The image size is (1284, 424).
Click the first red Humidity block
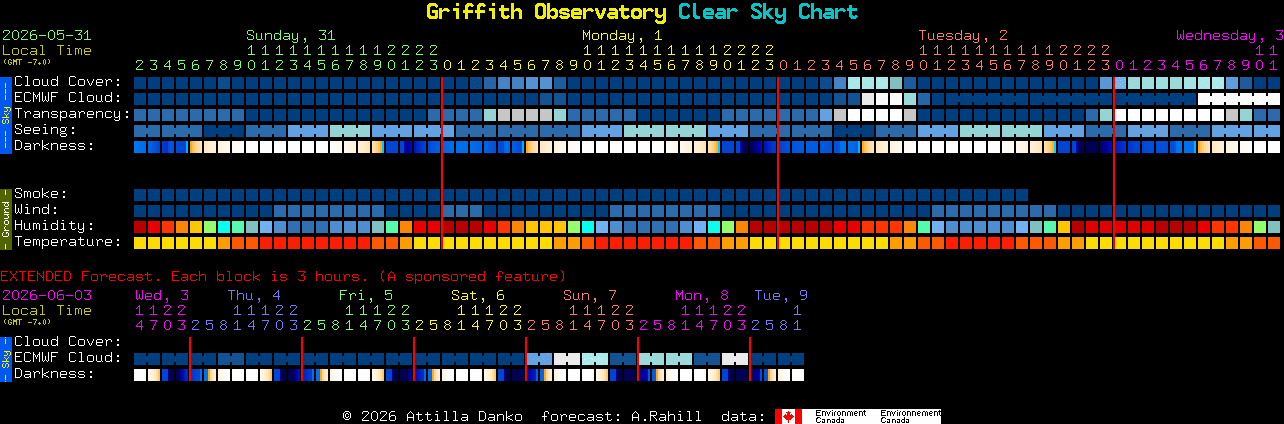point(140,227)
